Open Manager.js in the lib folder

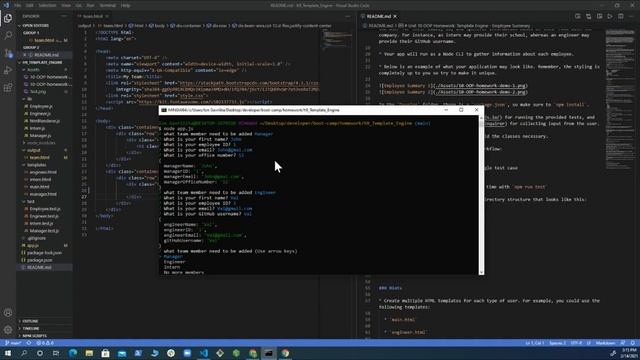click(x=40, y=136)
